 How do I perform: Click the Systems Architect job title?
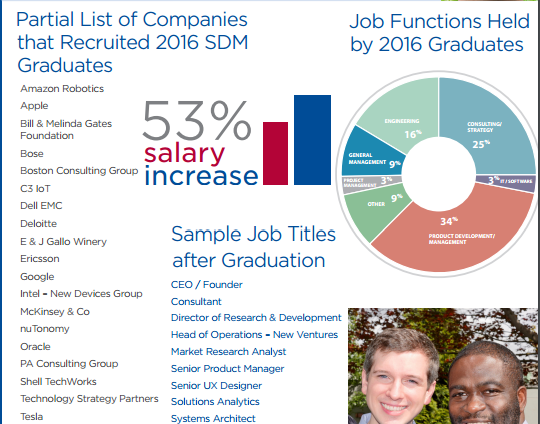213,418
